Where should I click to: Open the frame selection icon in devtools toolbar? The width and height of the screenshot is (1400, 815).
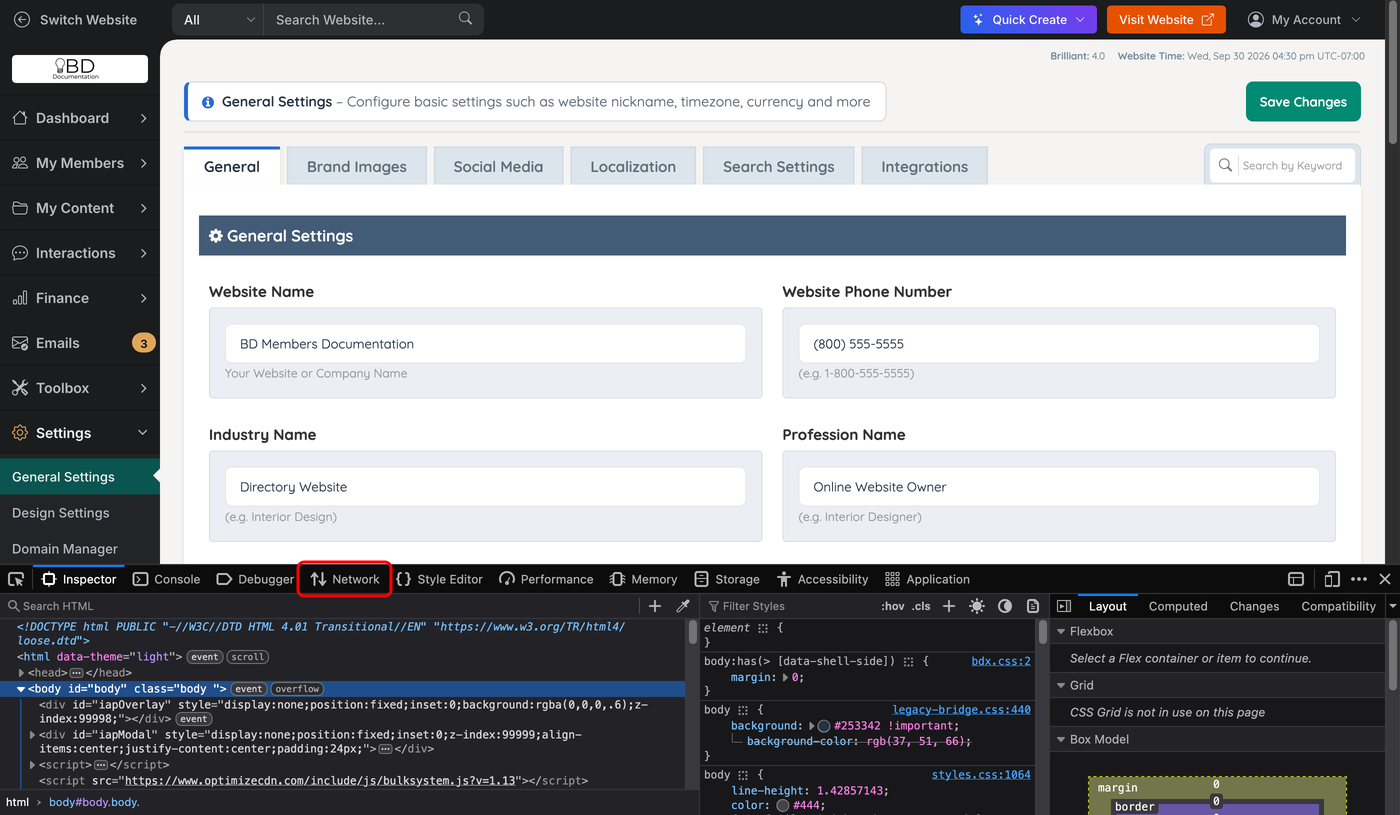[x=1296, y=579]
